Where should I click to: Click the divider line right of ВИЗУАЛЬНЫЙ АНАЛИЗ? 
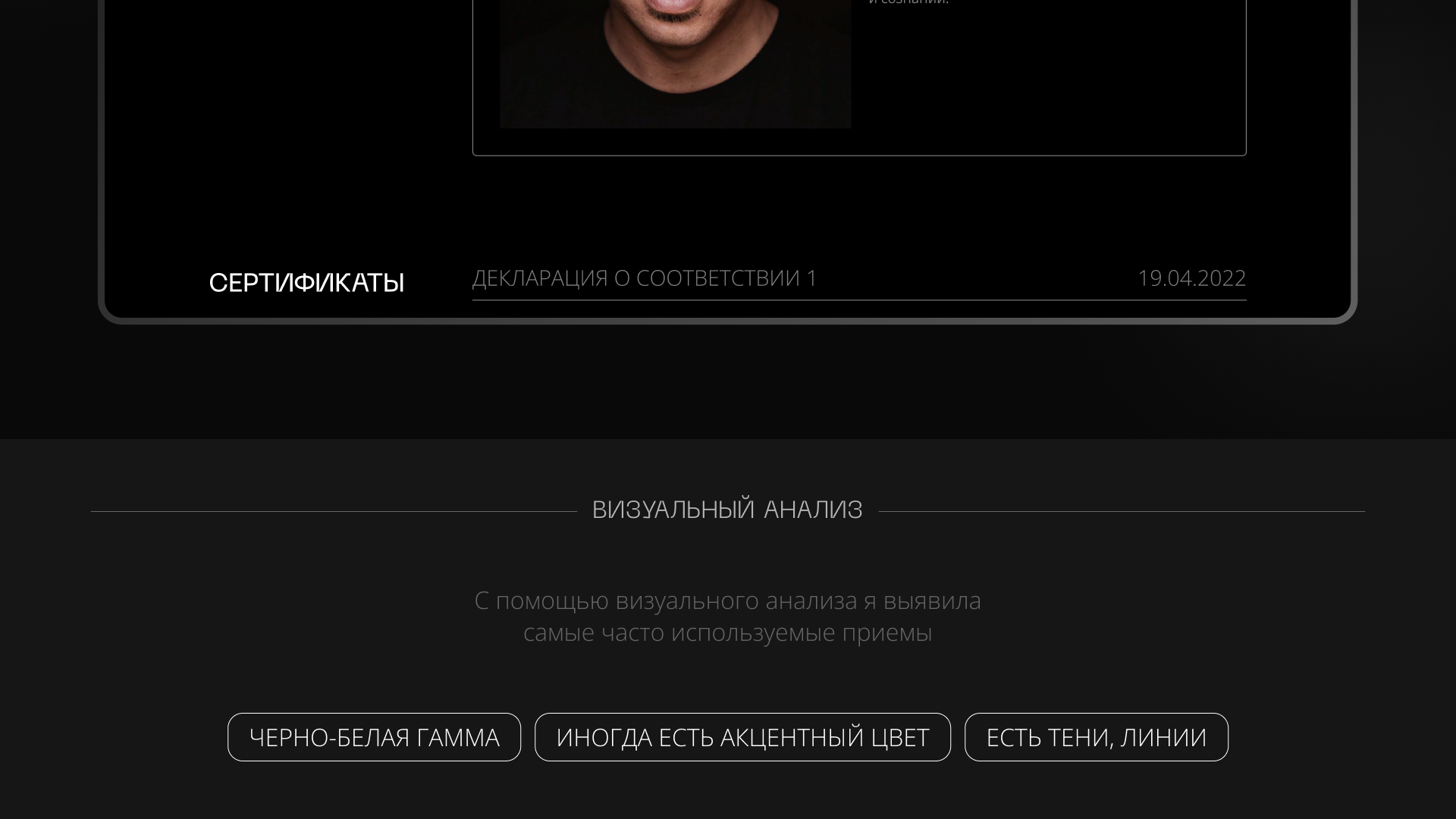(1122, 511)
